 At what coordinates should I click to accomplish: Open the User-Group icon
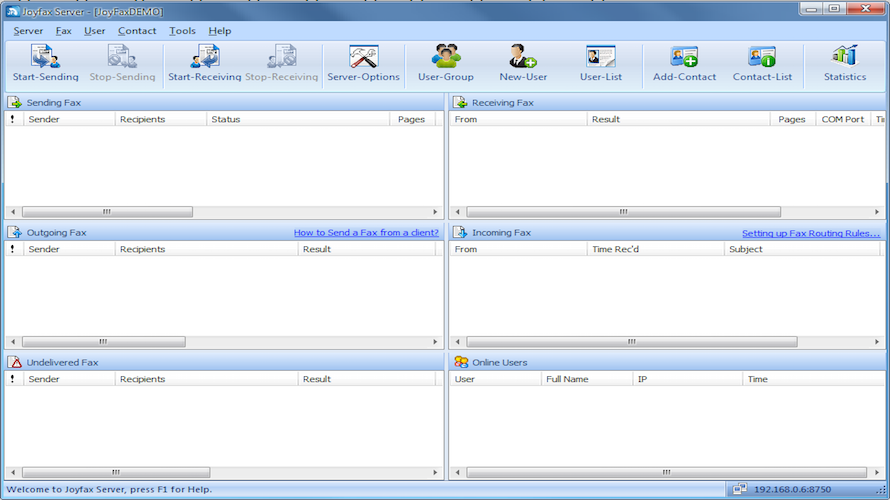[x=446, y=56]
